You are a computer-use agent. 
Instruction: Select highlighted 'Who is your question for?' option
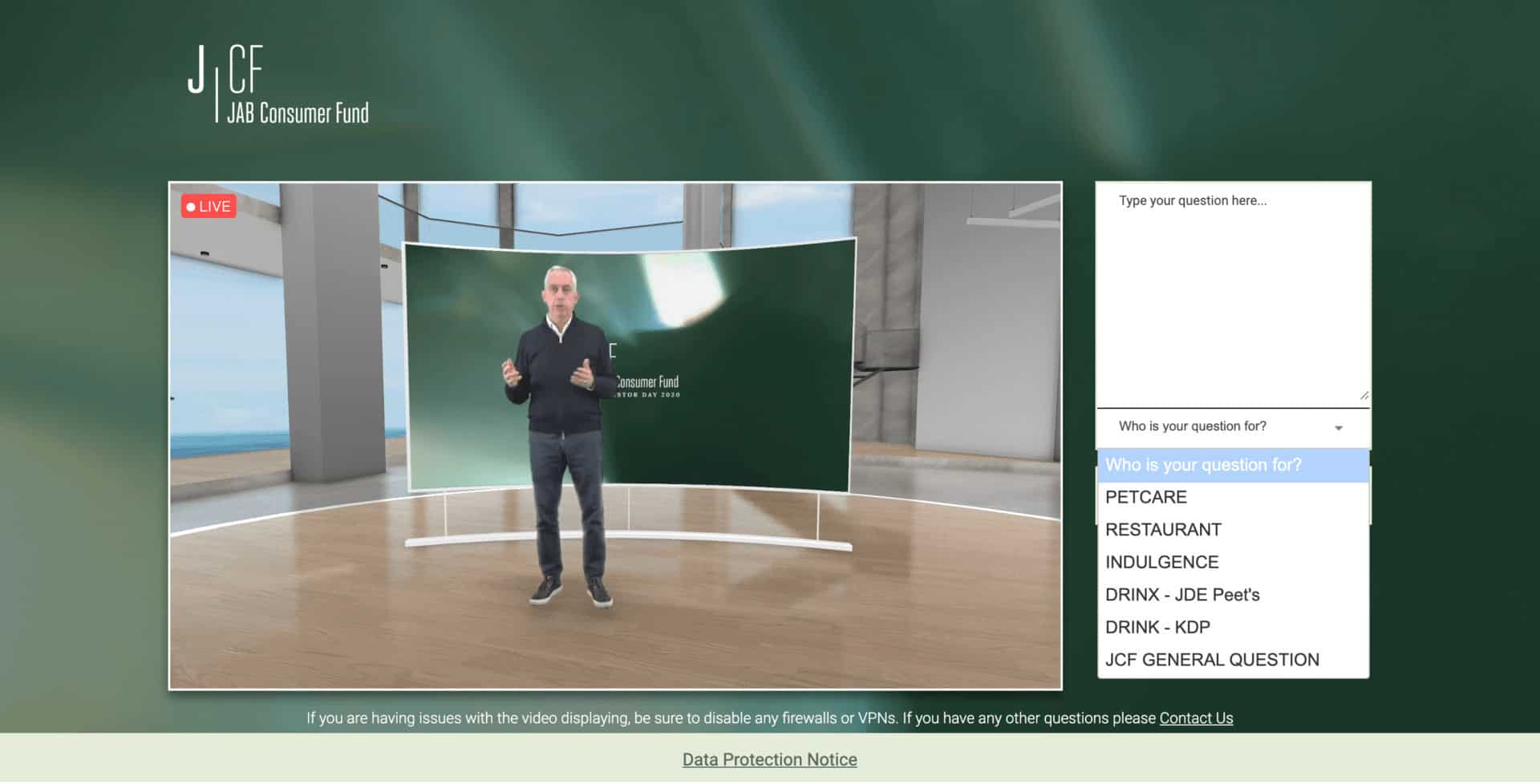tap(1203, 465)
